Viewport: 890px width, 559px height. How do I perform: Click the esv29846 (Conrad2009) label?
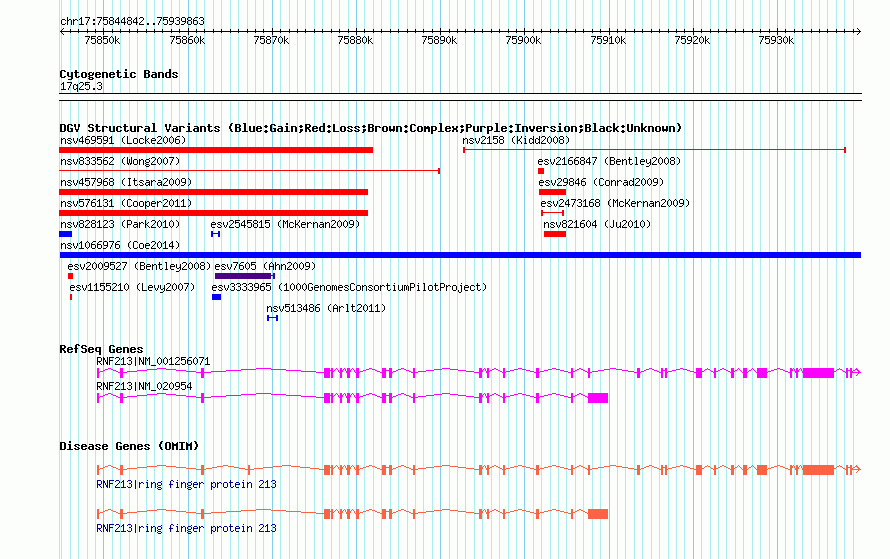pyautogui.click(x=601, y=182)
